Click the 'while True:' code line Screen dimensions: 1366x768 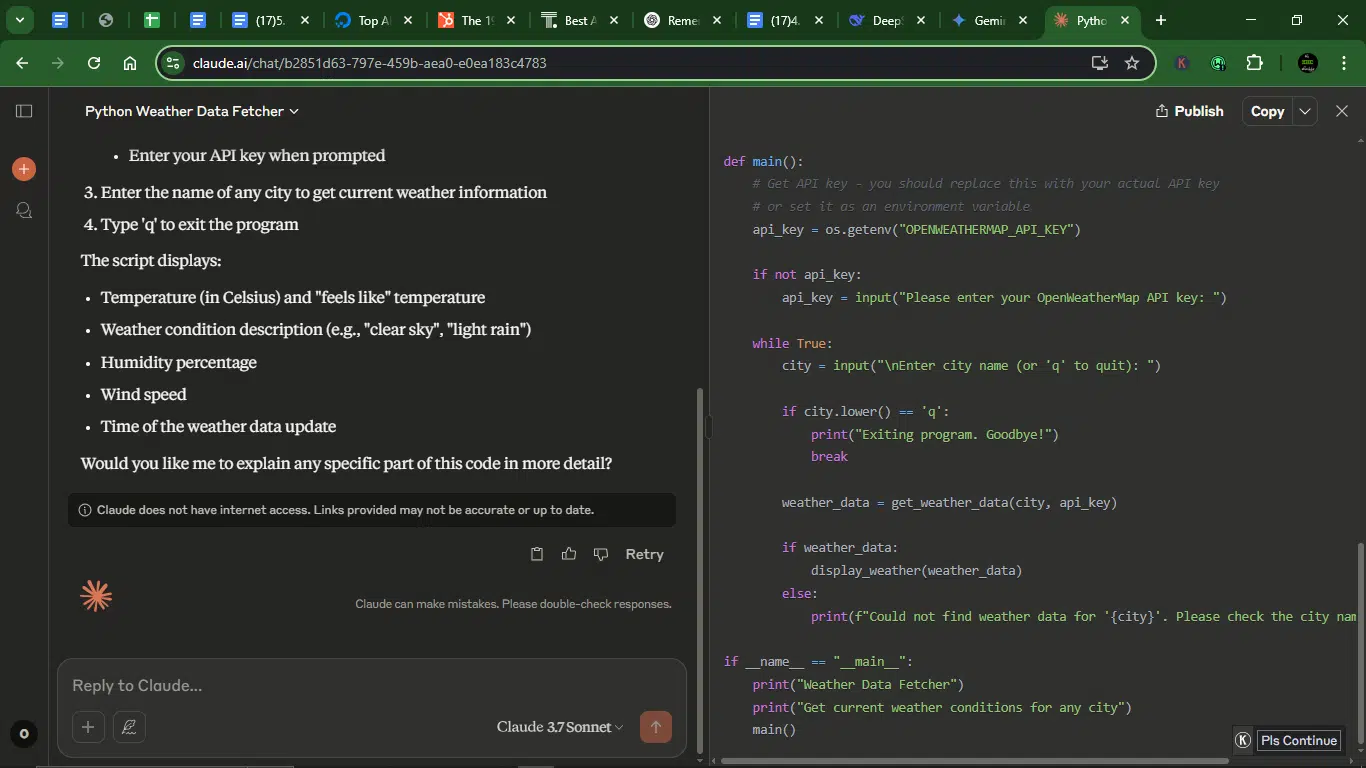[x=793, y=343]
